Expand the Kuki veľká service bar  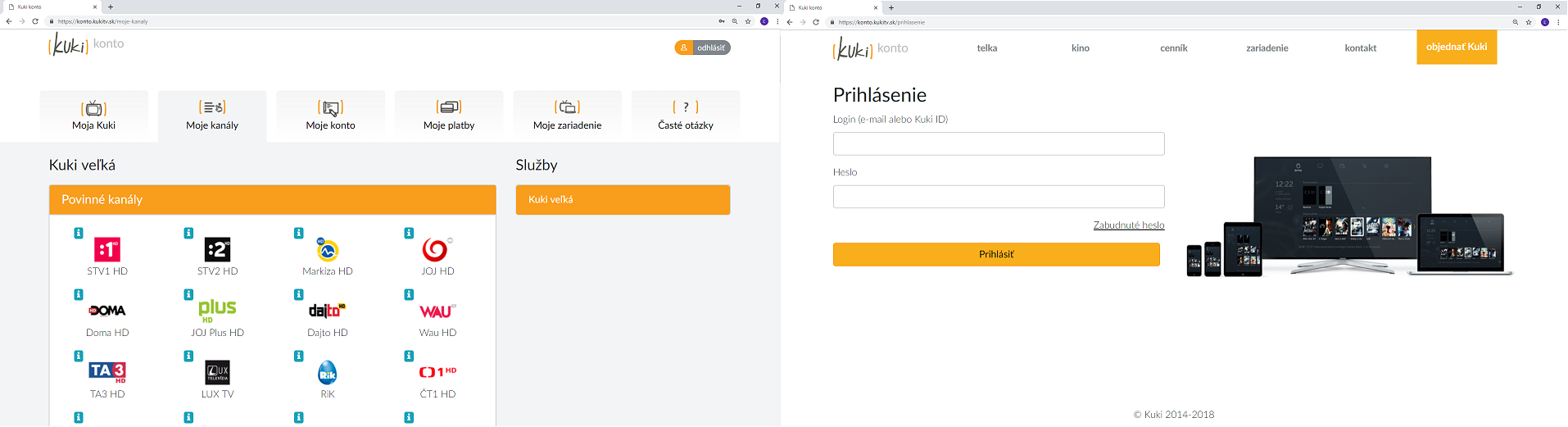pos(623,200)
